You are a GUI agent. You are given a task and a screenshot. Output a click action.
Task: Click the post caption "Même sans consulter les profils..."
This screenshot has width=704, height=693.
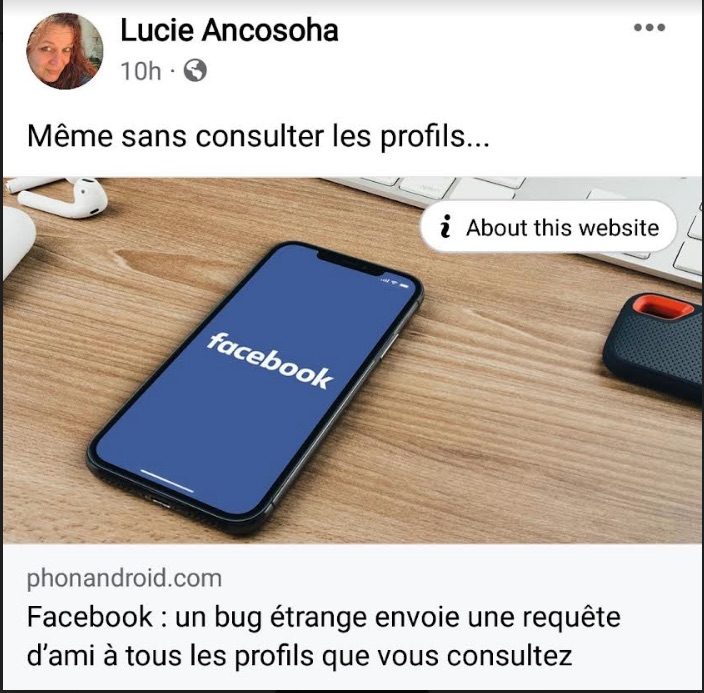coord(258,136)
